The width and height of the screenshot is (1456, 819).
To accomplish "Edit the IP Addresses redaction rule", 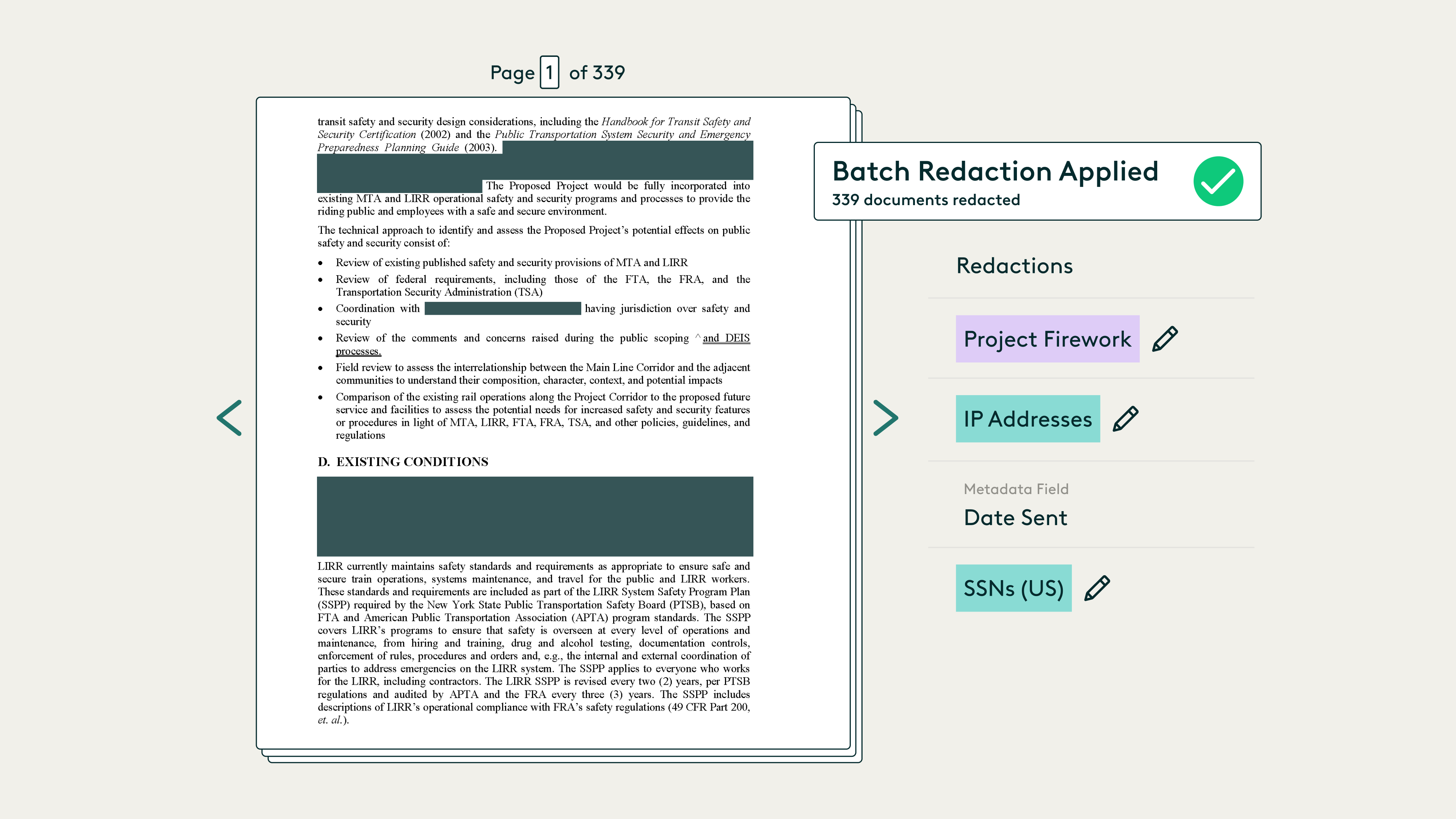I will coord(1125,418).
